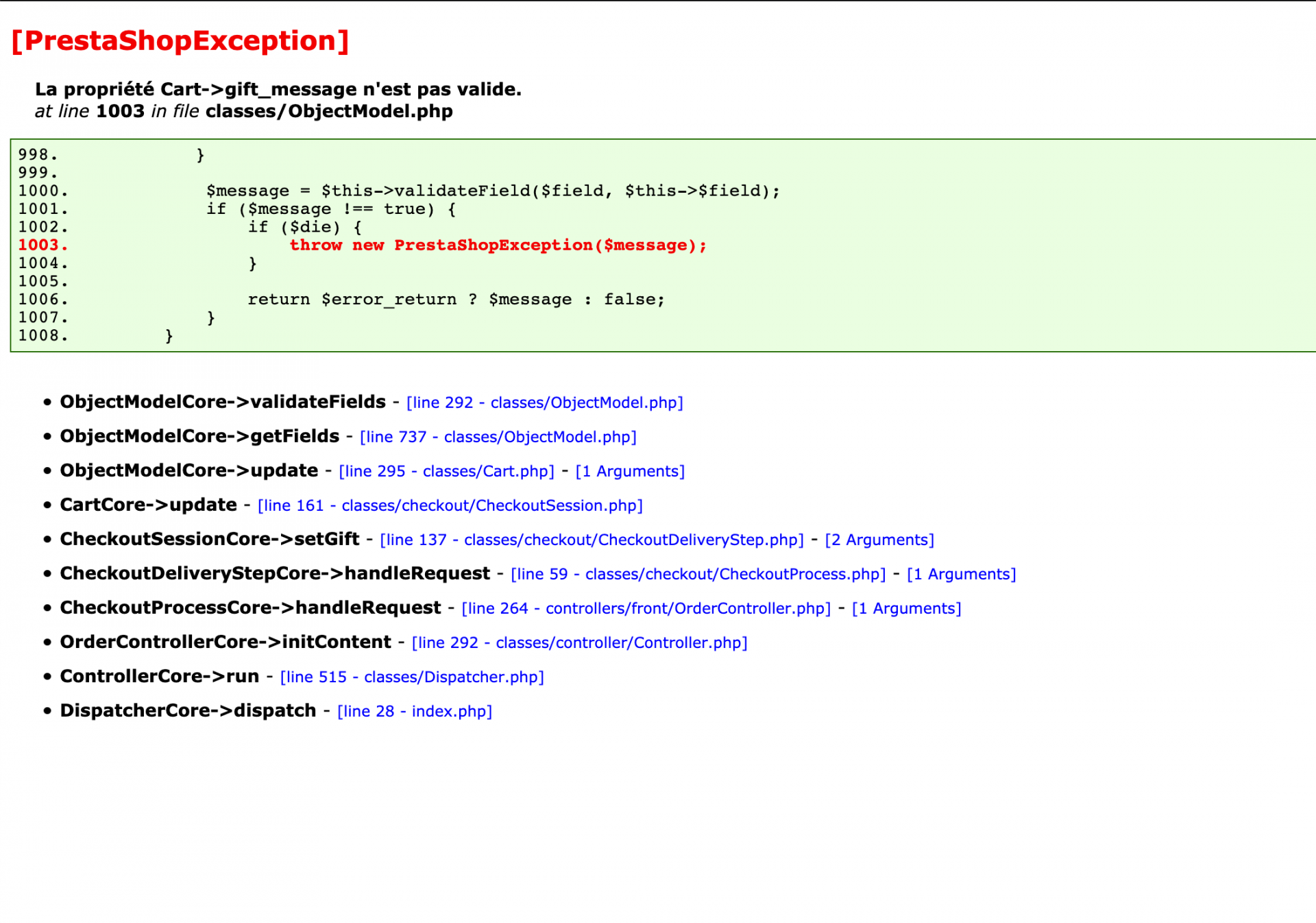Click the PrestaShopException heading
The image size is (1316, 923).
pyautogui.click(x=180, y=41)
